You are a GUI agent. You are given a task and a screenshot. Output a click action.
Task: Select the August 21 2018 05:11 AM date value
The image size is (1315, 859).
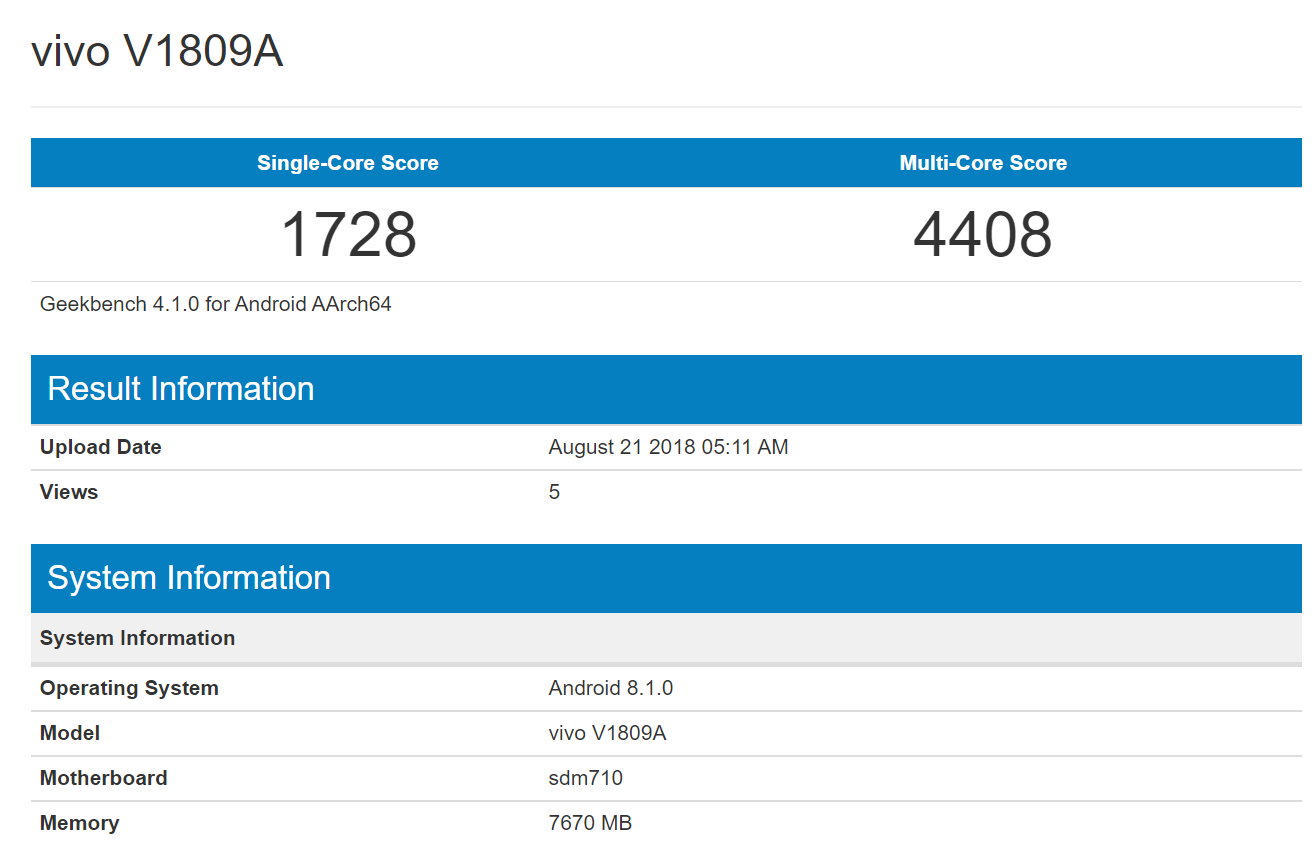668,447
